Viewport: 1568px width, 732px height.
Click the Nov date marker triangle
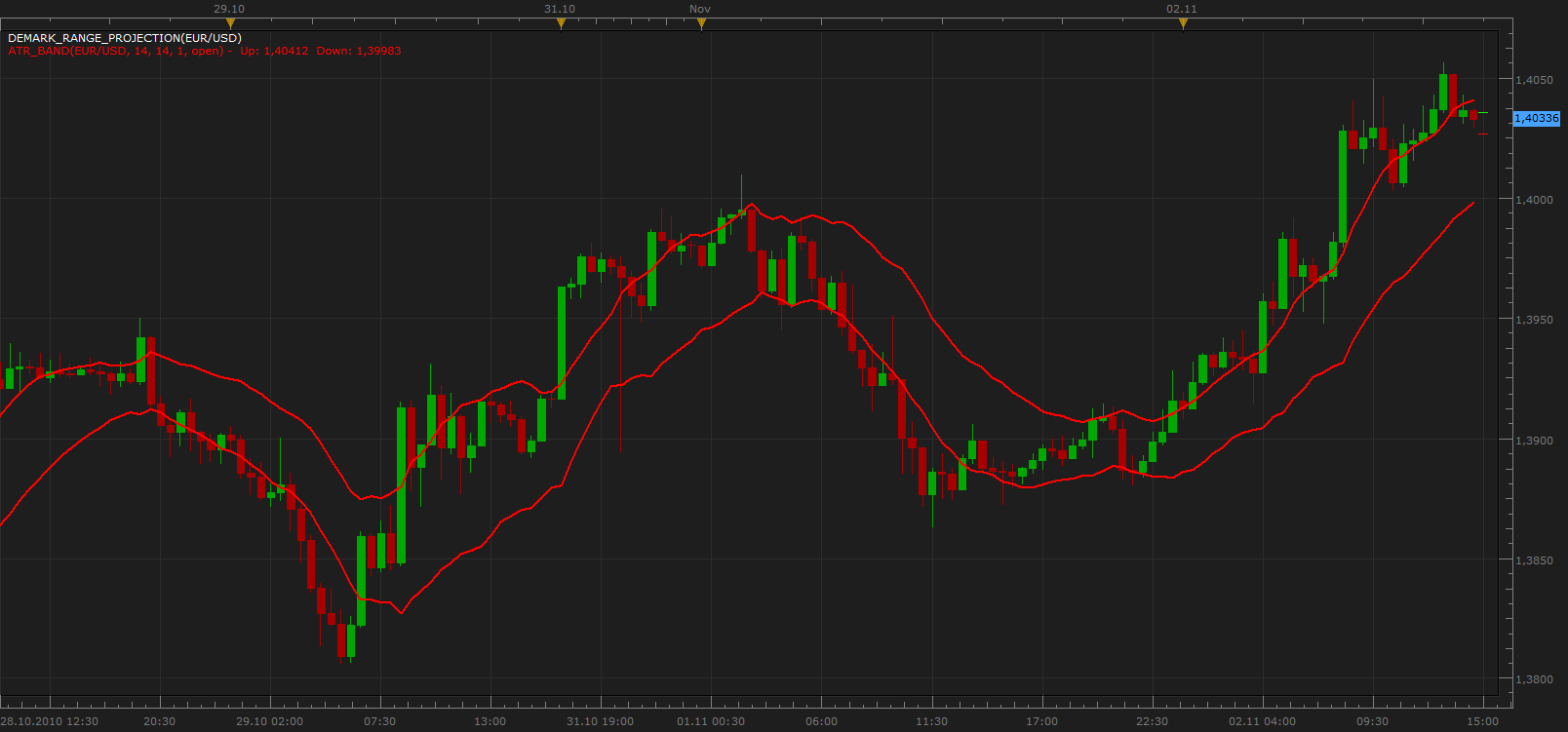[701, 23]
